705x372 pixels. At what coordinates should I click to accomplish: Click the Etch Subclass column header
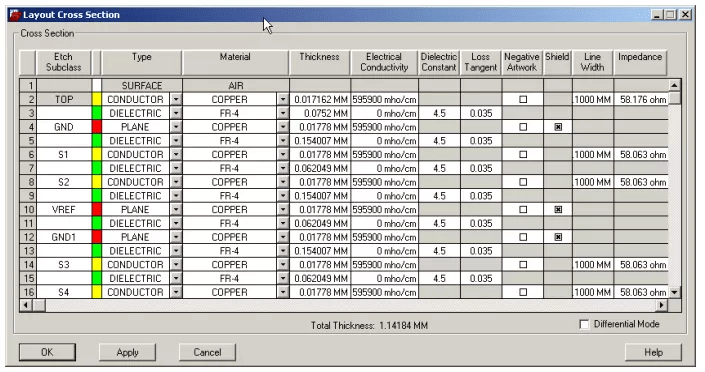click(x=63, y=63)
